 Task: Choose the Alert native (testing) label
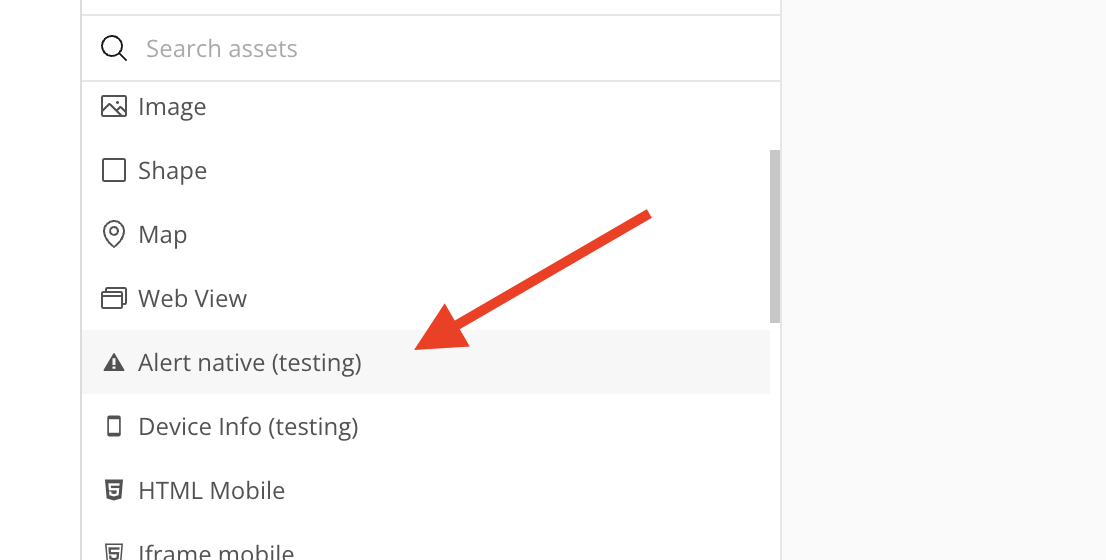250,363
